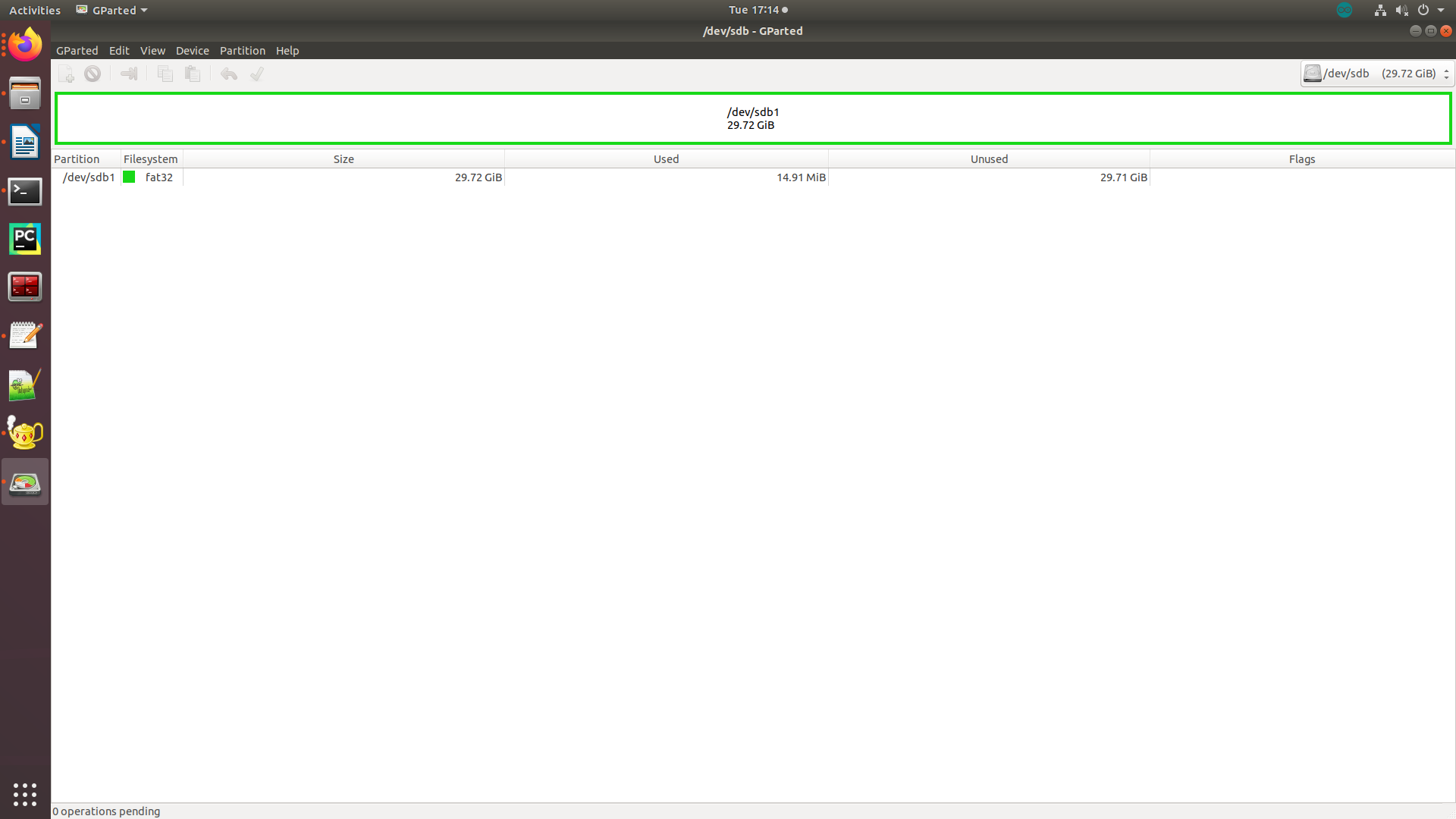The height and width of the screenshot is (819, 1456).
Task: Click the Delete Partition toolbar icon
Action: [93, 74]
